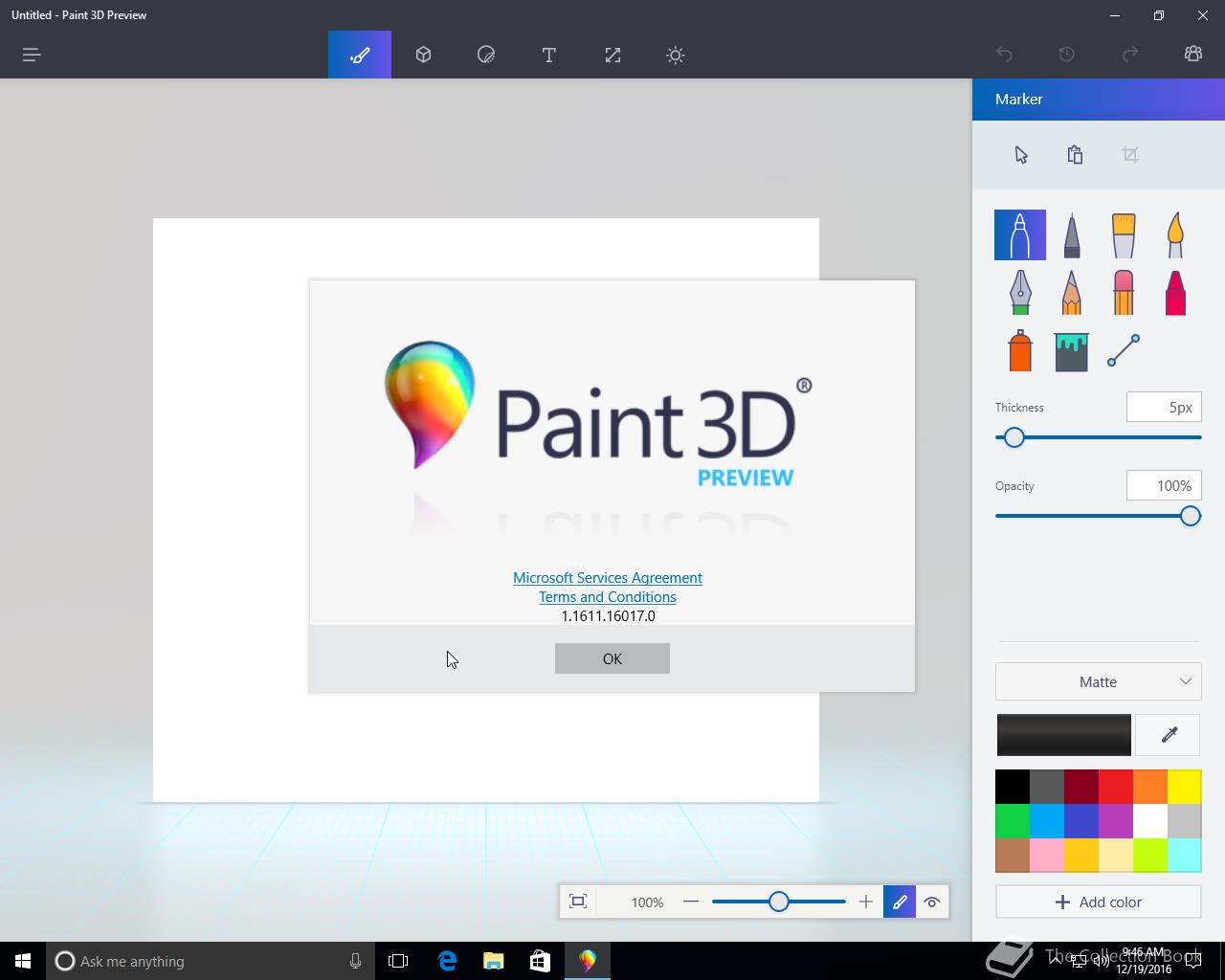Open the Effects lighting tab
The height and width of the screenshot is (980, 1225).
[x=676, y=55]
